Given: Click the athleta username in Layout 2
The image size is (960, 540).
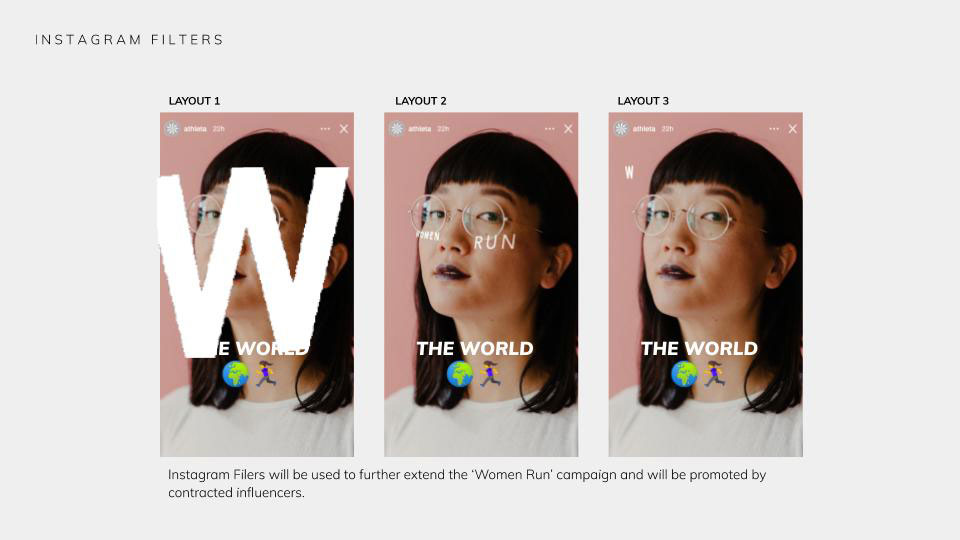Looking at the screenshot, I should click(420, 129).
